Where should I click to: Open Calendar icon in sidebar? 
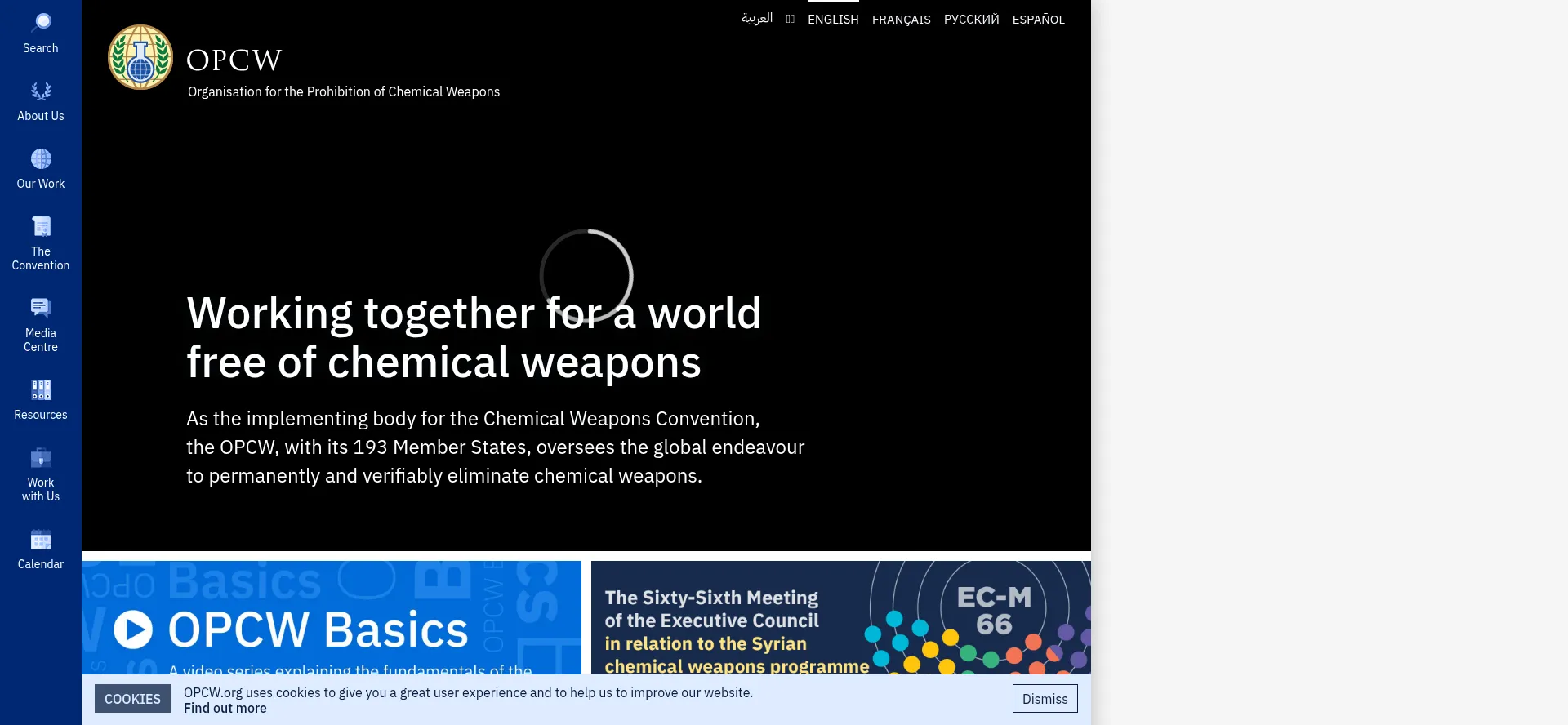click(x=41, y=539)
